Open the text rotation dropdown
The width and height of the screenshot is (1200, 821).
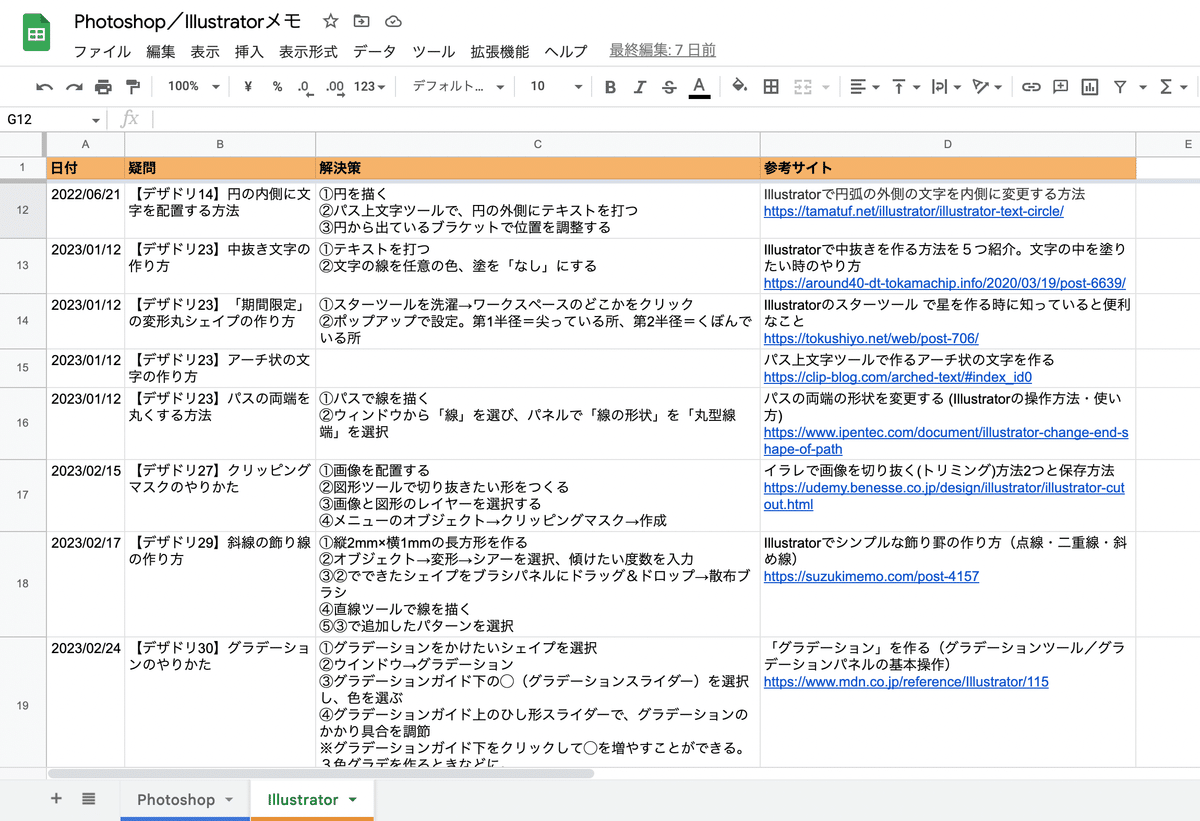click(x=986, y=87)
